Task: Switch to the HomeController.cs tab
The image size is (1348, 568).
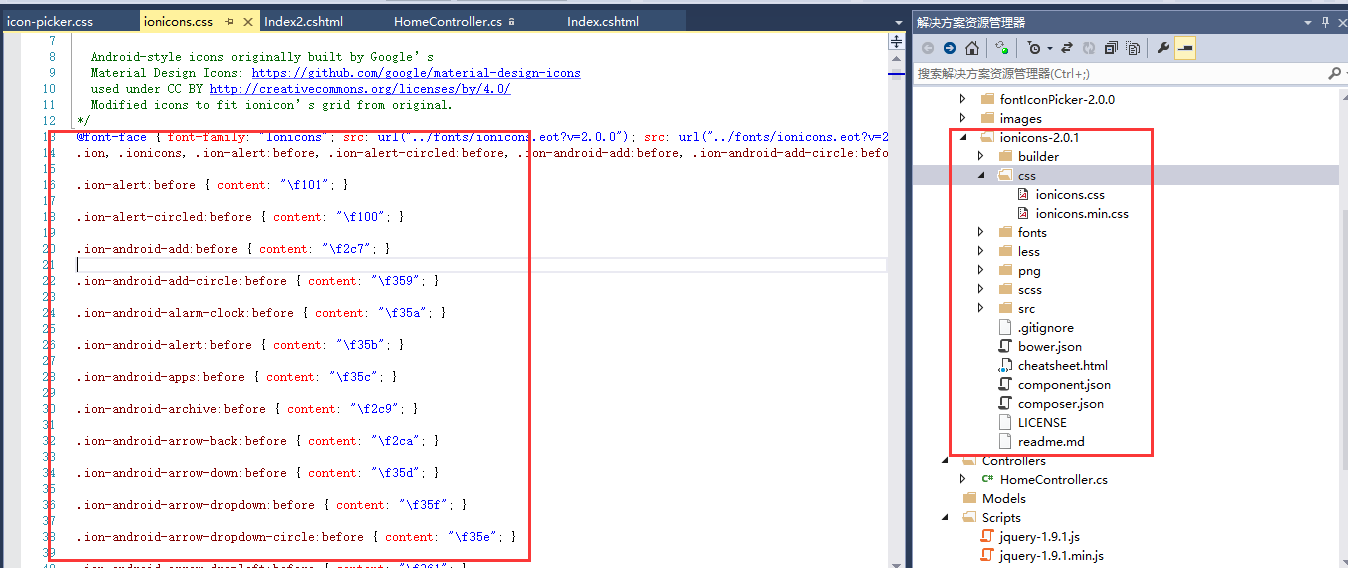Action: coord(447,21)
